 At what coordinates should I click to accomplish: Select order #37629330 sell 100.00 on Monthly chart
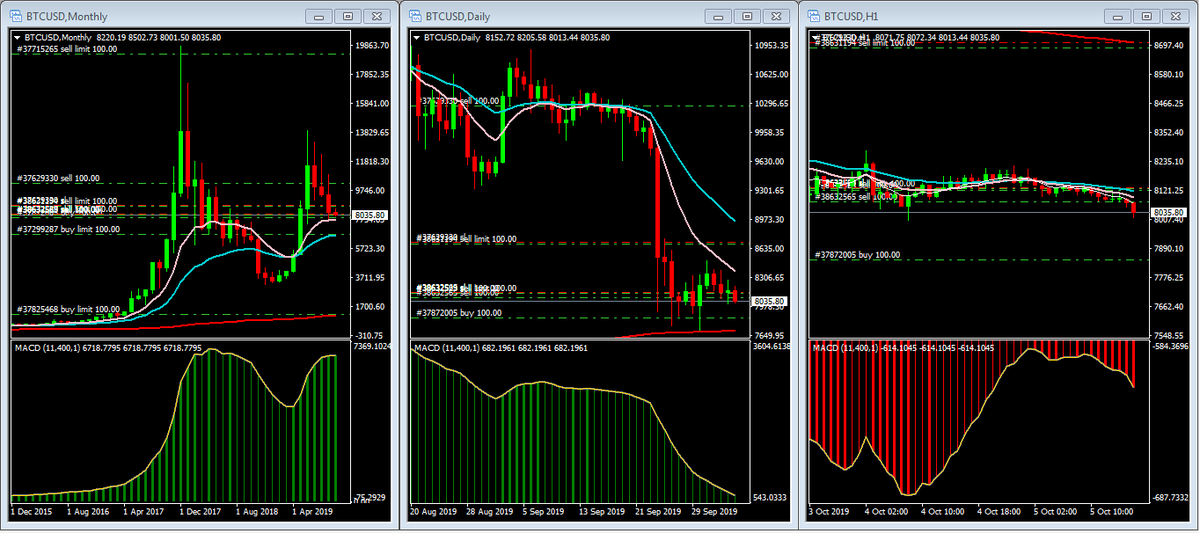point(58,178)
